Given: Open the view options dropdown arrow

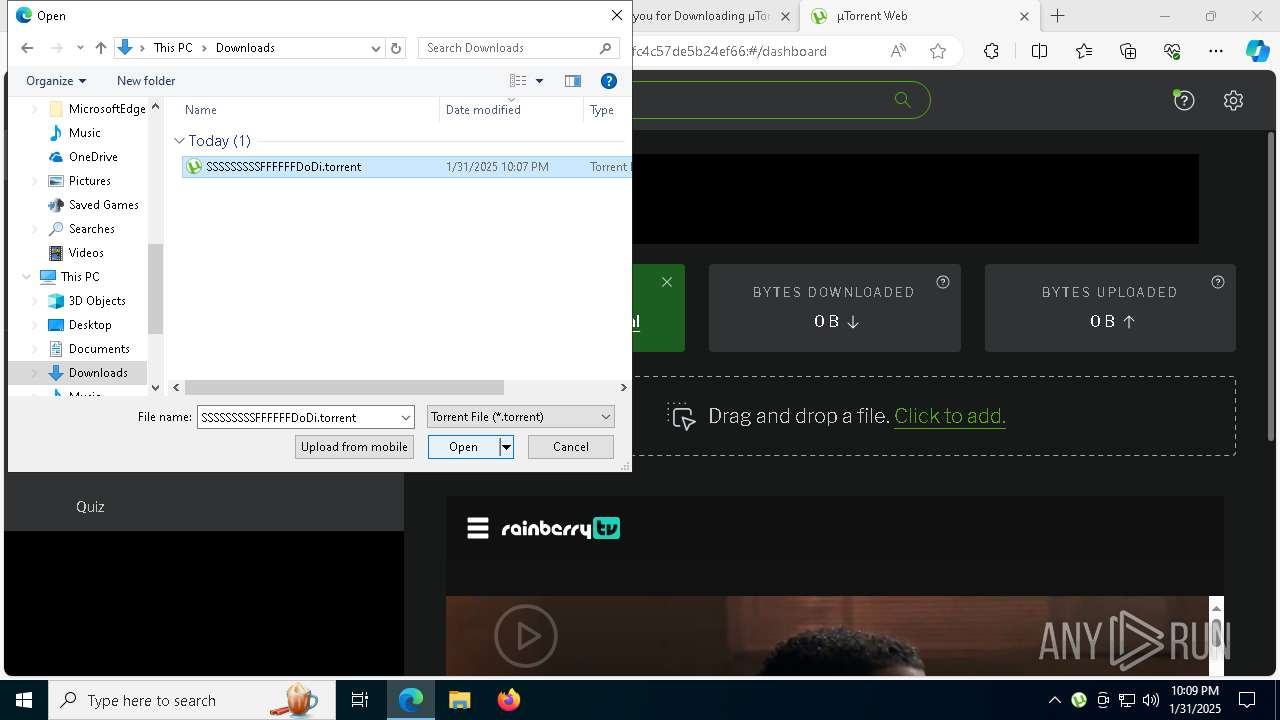Looking at the screenshot, I should pos(539,81).
